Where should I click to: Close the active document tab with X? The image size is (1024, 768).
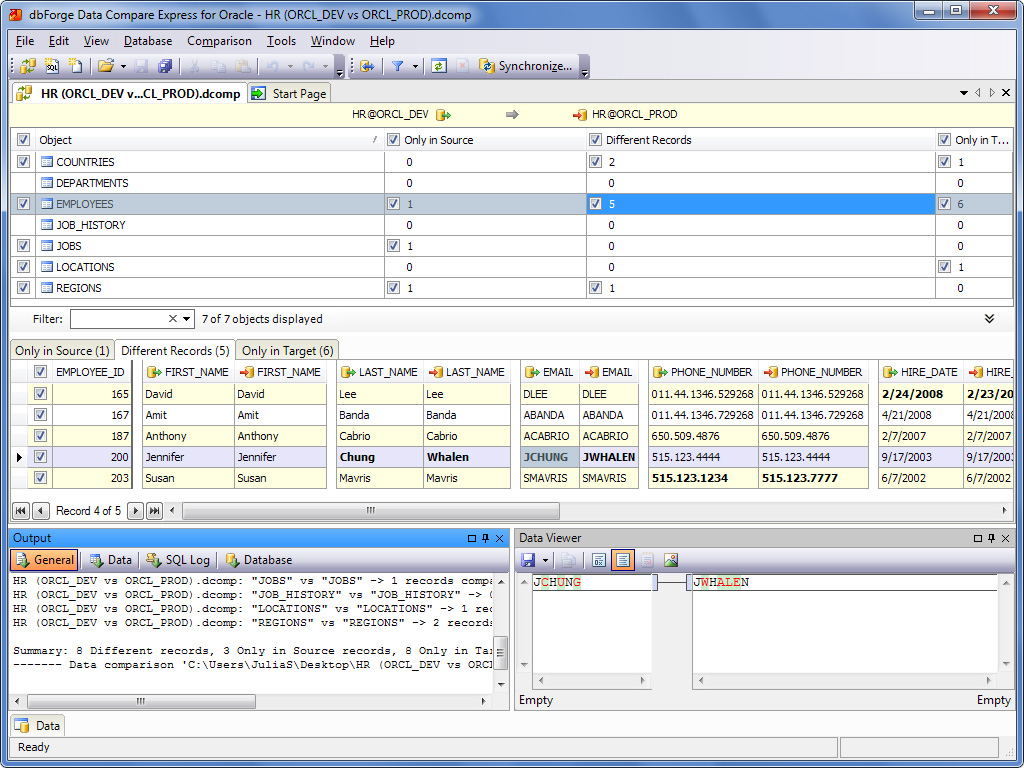pos(1007,93)
